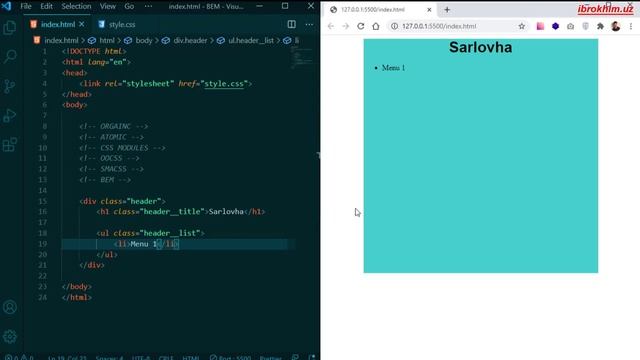Click the Sarlovha text in line 16
Image resolution: width=640 pixels, height=360 pixels.
click(226, 212)
